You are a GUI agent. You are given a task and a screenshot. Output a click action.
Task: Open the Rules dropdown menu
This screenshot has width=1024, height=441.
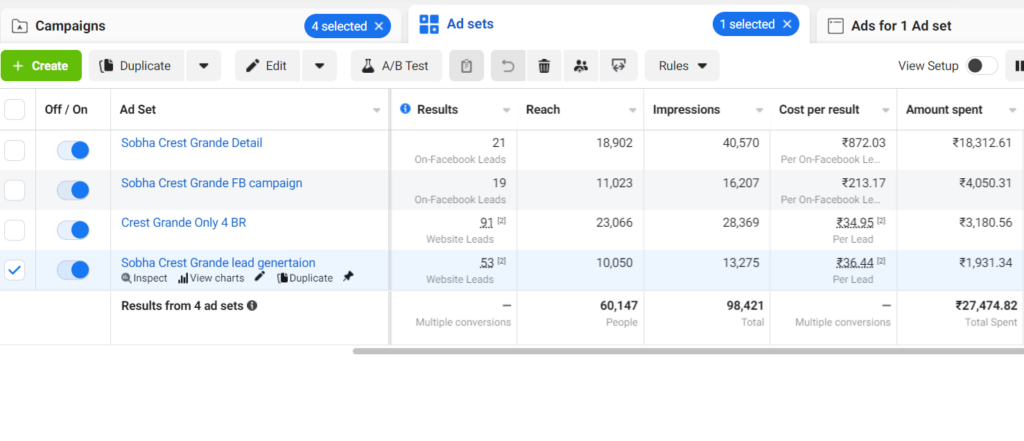pyautogui.click(x=682, y=65)
